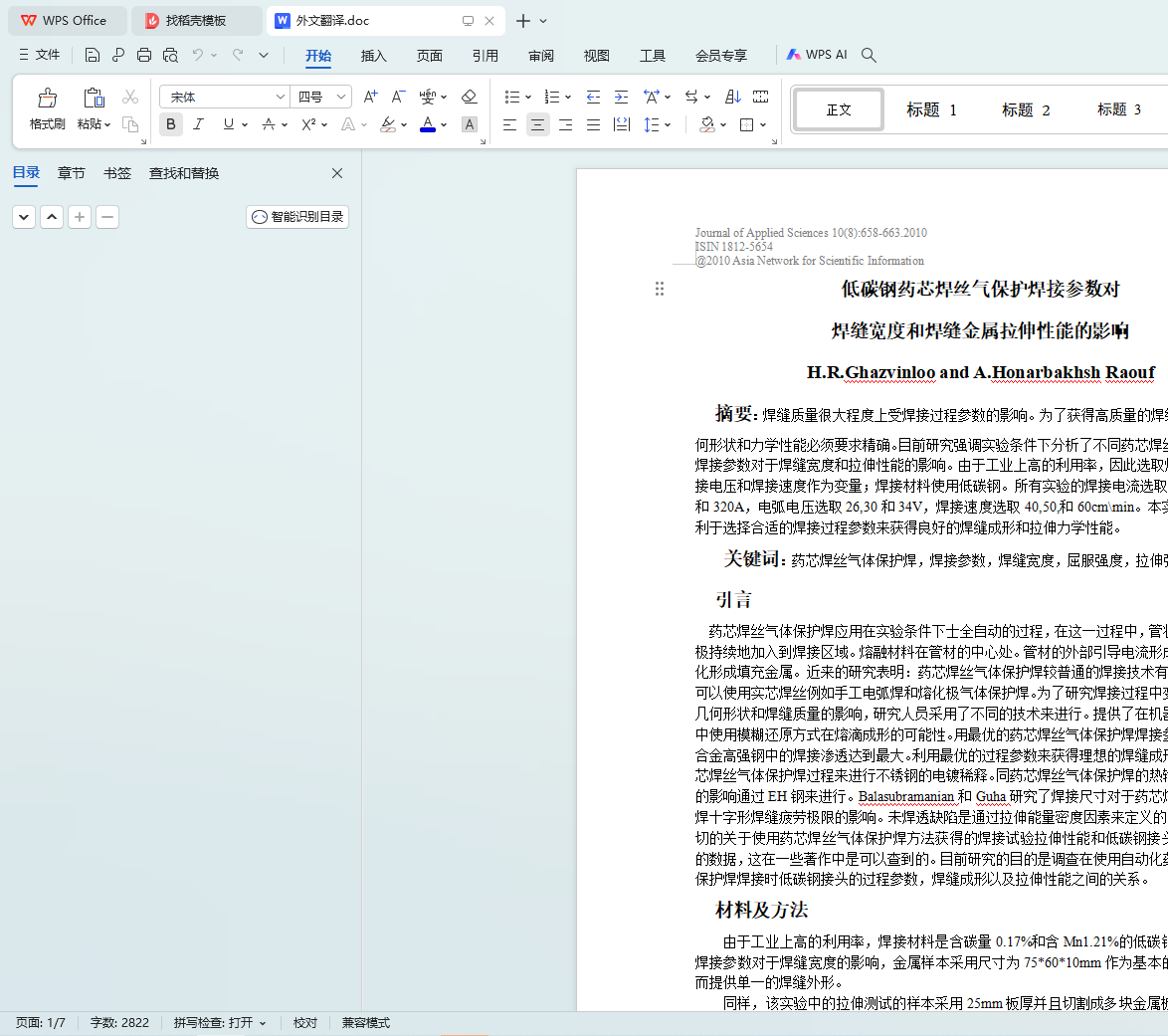Screen dimensions: 1168x1036
Task: Toggle bold formatting
Action: pyautogui.click(x=171, y=124)
